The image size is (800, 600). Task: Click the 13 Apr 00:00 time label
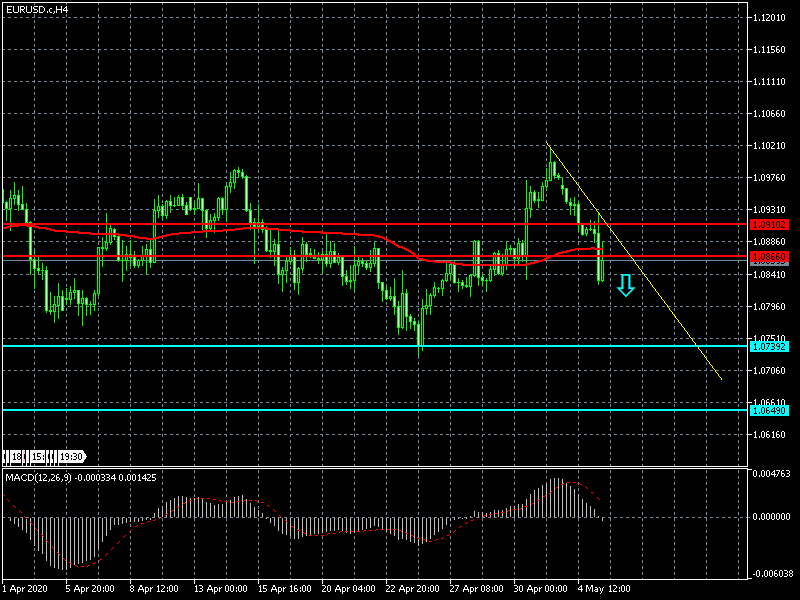click(x=219, y=589)
